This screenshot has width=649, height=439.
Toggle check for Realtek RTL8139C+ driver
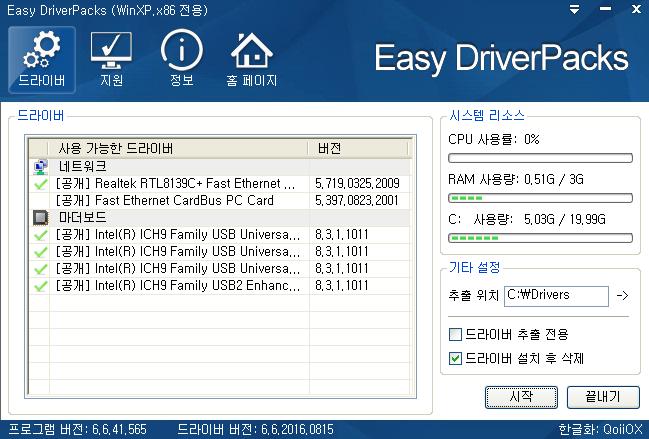click(40, 184)
